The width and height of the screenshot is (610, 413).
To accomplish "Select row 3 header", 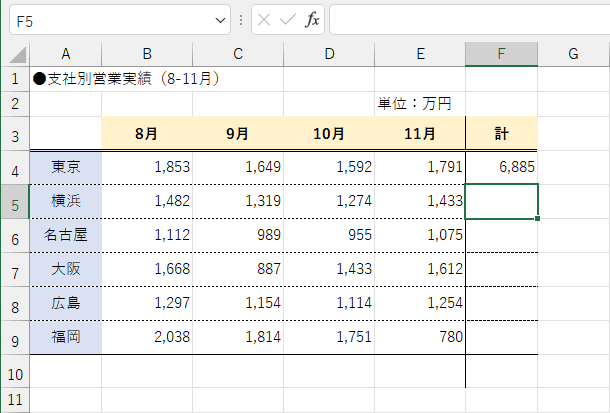I will click(15, 133).
